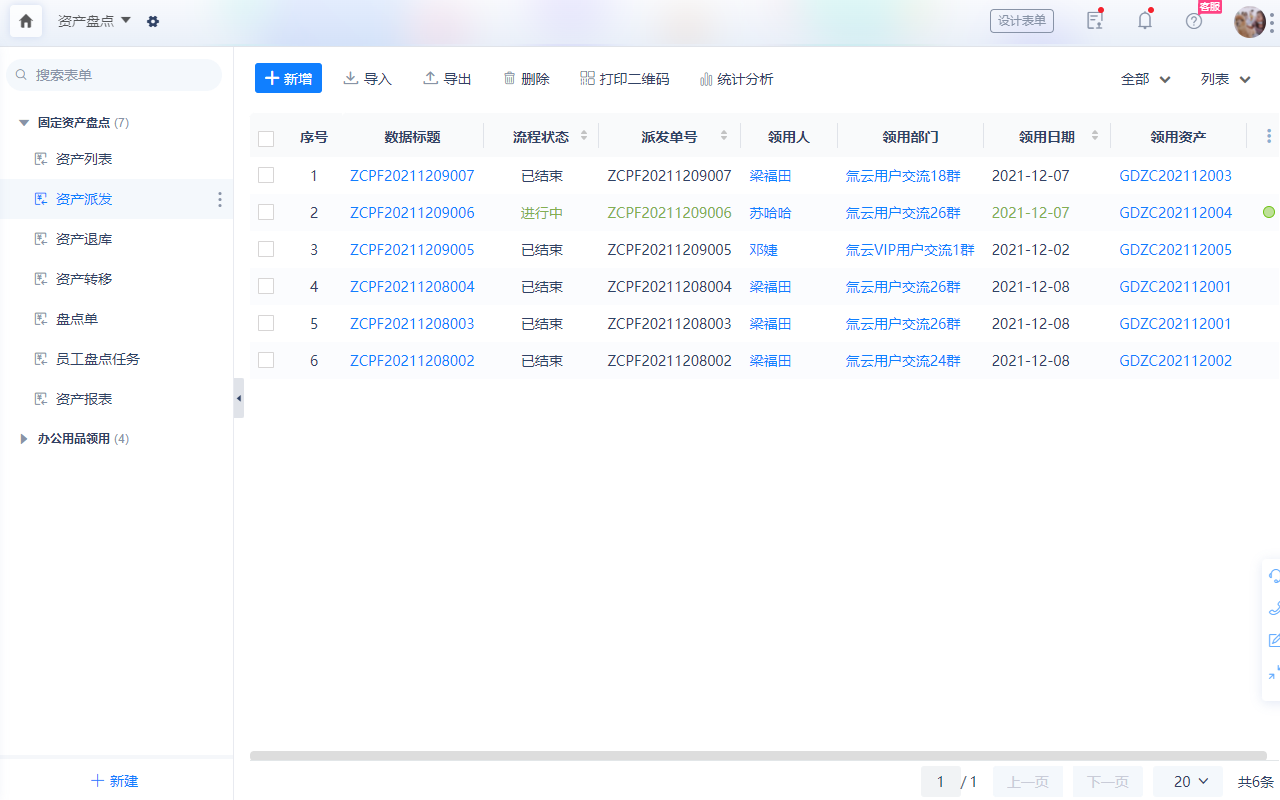1280x800 pixels.
Task: Sort by 领用日期 column arrows
Action: 1094,136
